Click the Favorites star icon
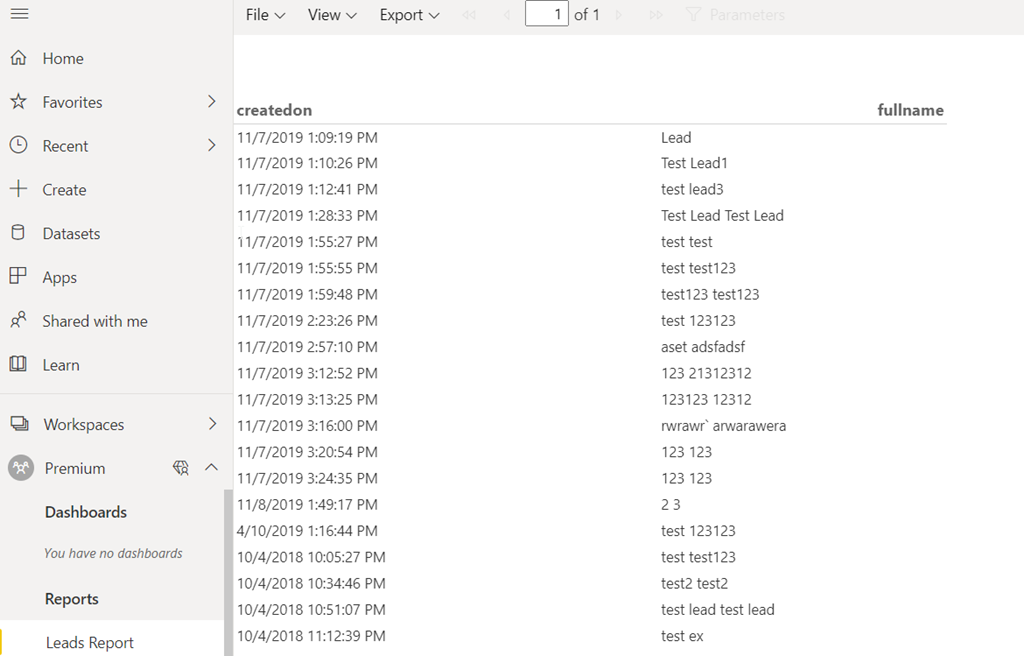 [x=18, y=102]
